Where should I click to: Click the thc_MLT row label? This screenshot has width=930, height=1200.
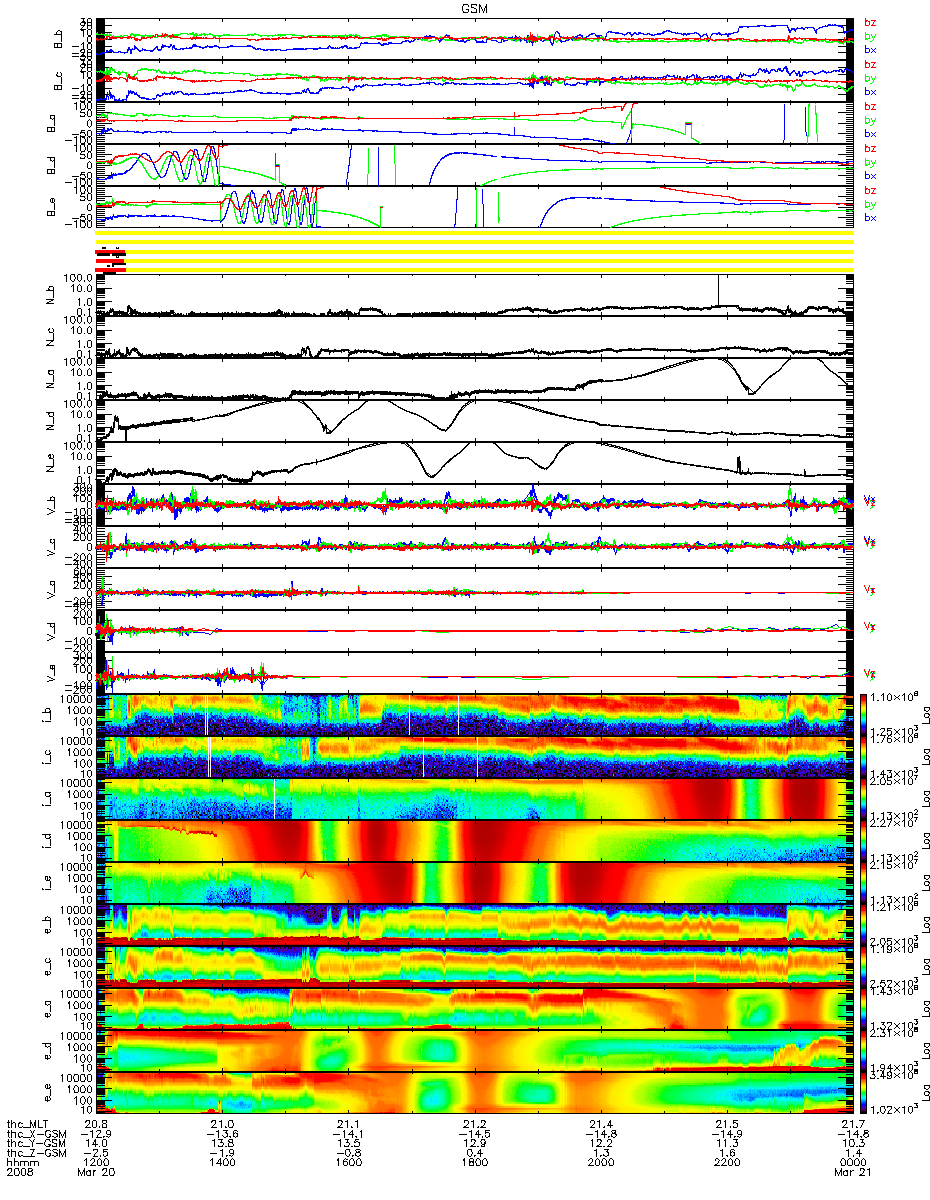point(29,1126)
